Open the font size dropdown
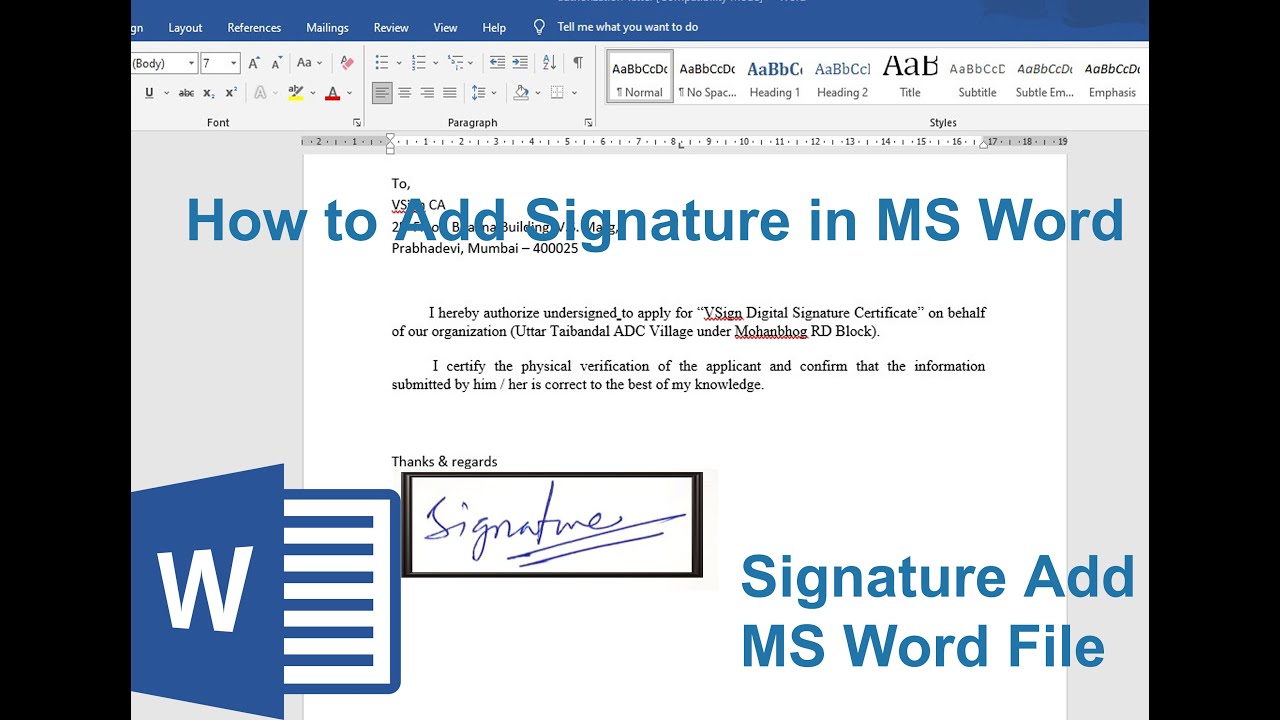 click(234, 63)
